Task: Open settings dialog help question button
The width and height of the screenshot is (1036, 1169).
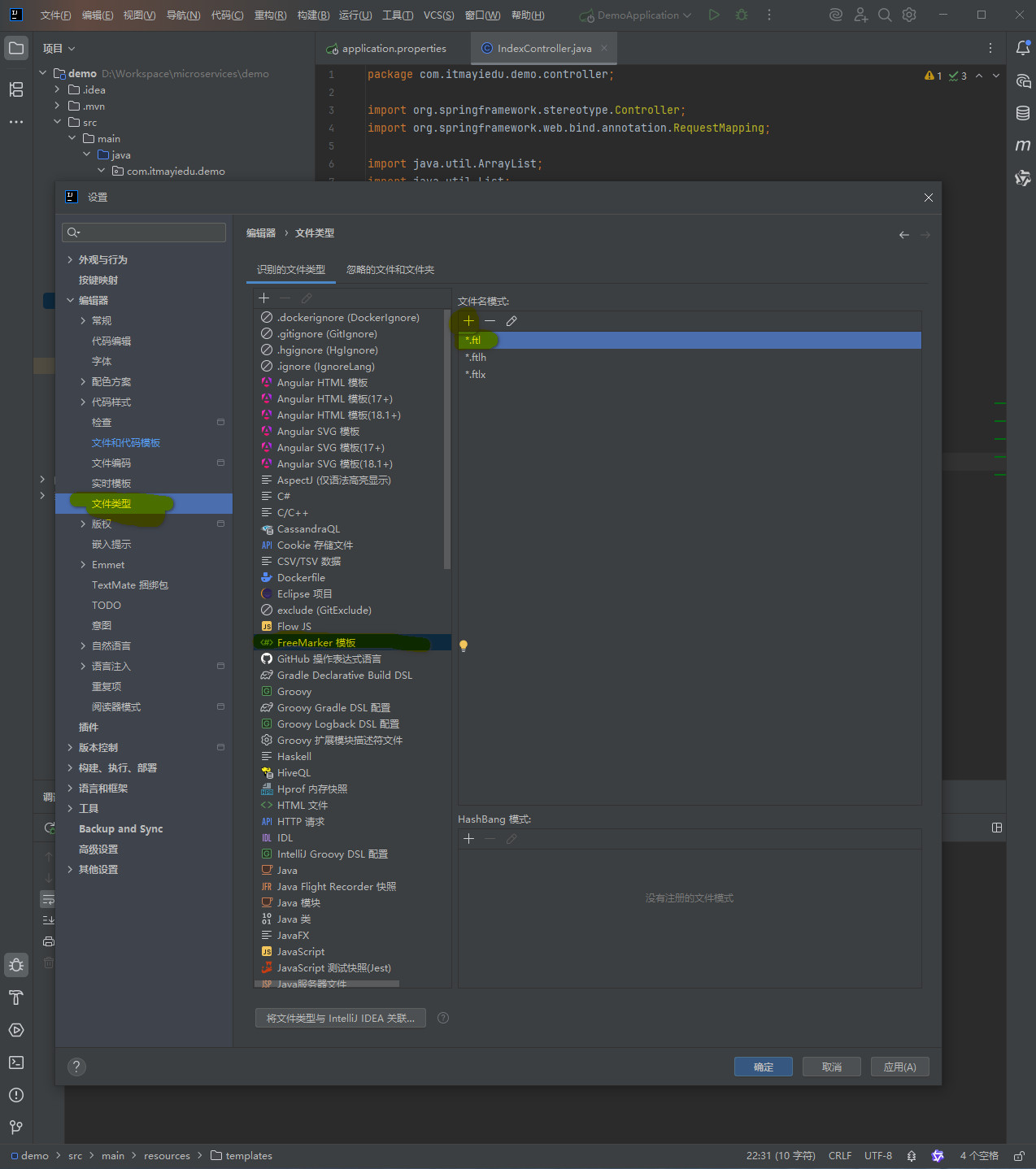Action: click(76, 1067)
